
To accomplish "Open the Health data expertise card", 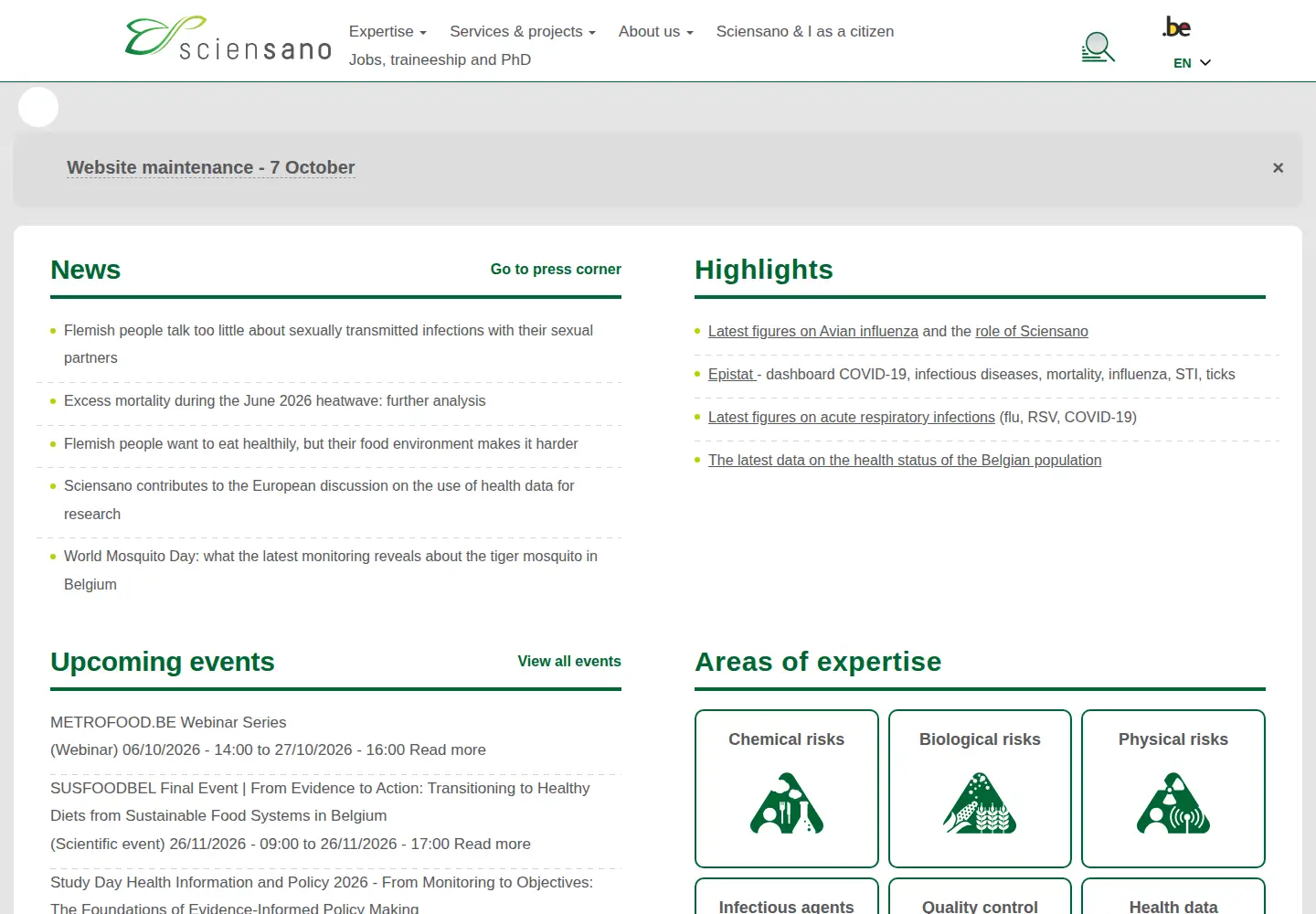I will 1173,897.
